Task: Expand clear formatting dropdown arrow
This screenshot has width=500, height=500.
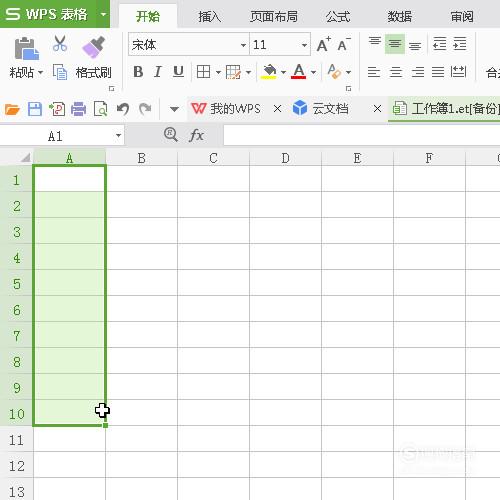Action: pos(348,72)
